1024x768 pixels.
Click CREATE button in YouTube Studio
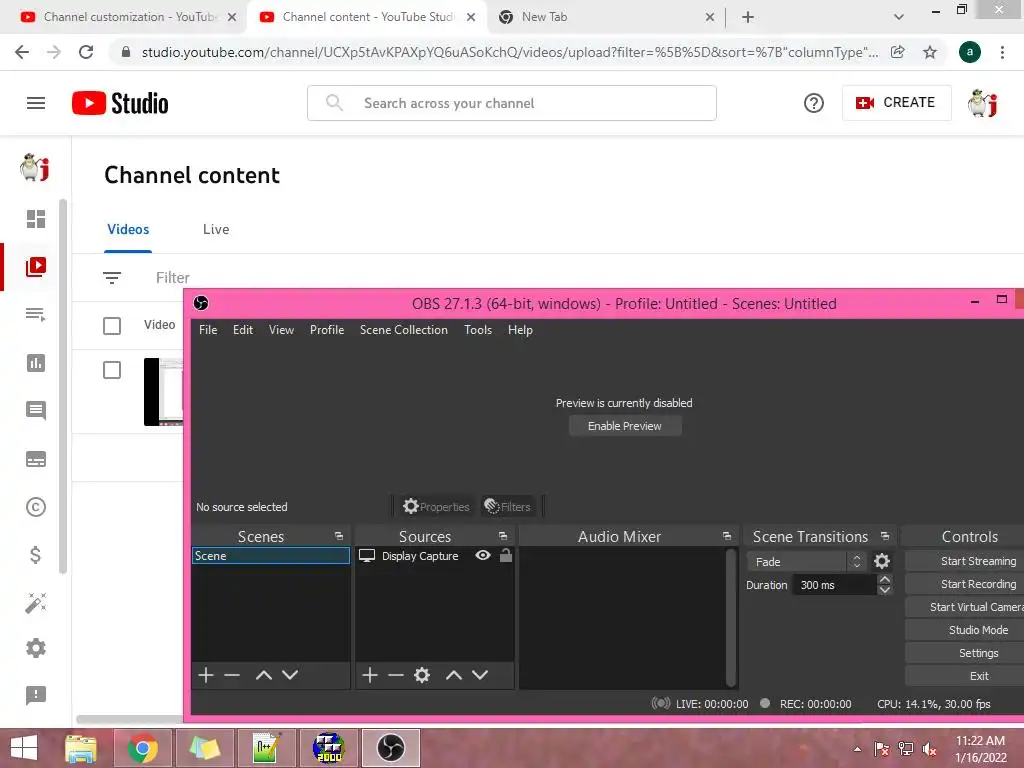tap(896, 103)
